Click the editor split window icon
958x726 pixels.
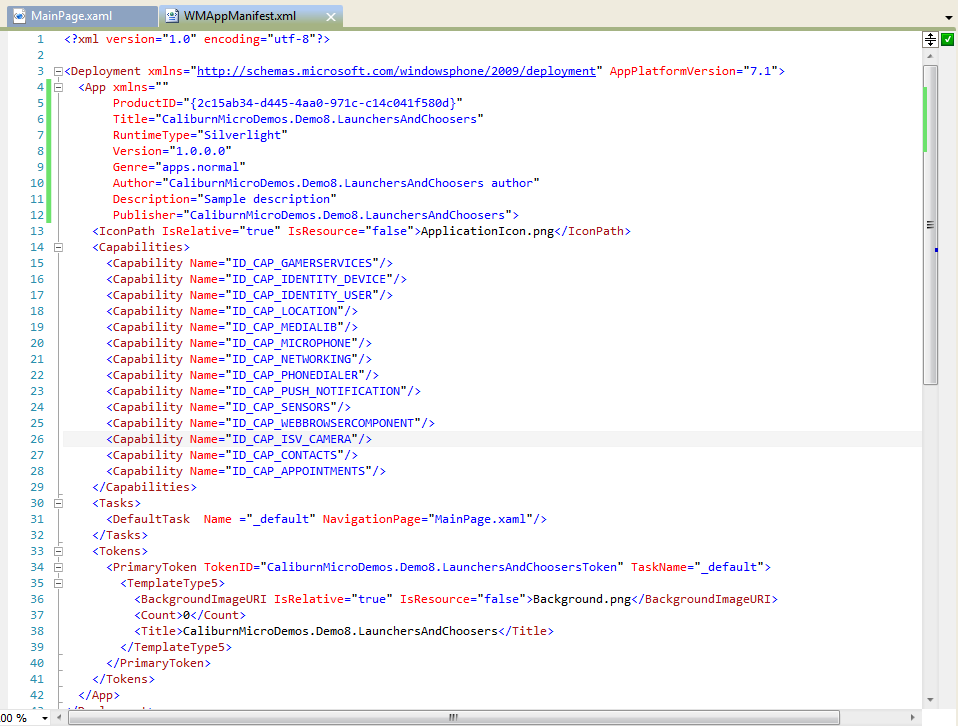click(930, 39)
